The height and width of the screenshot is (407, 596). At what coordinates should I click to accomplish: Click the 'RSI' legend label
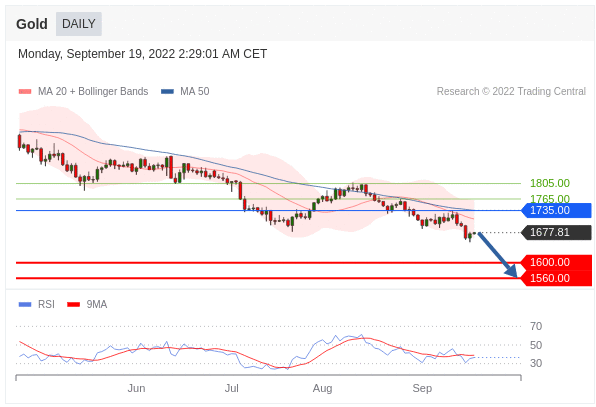(x=46, y=304)
